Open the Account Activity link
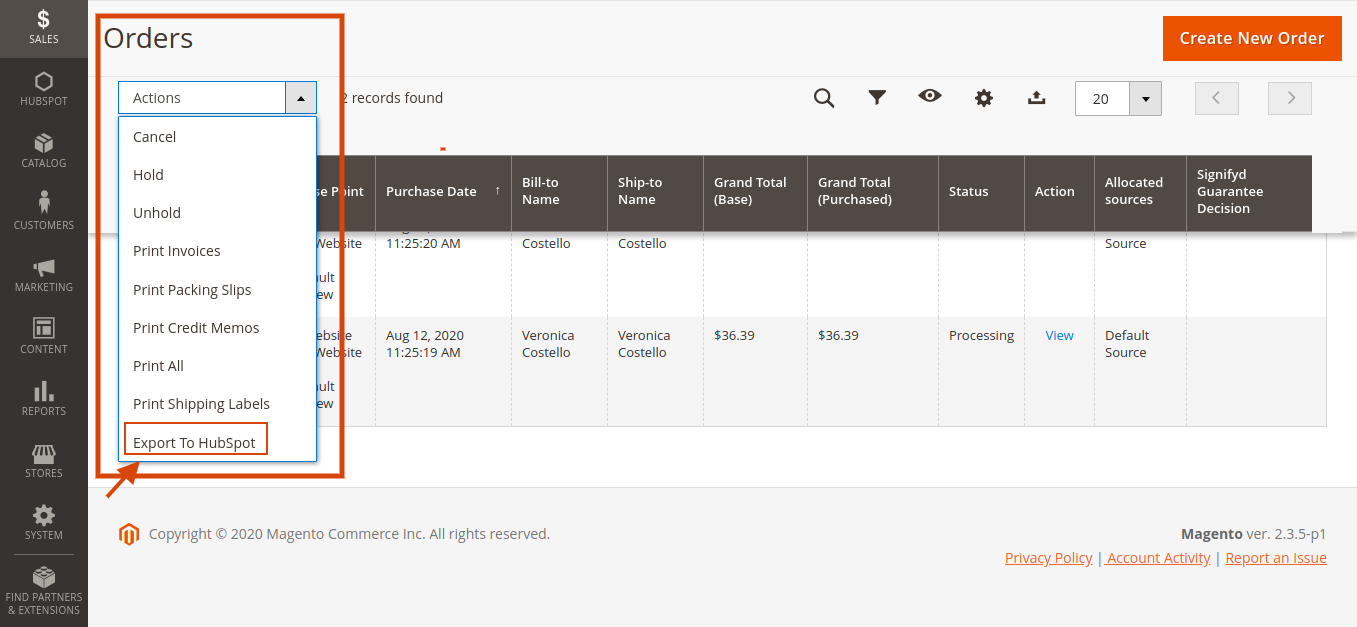Image resolution: width=1357 pixels, height=627 pixels. pos(1158,558)
